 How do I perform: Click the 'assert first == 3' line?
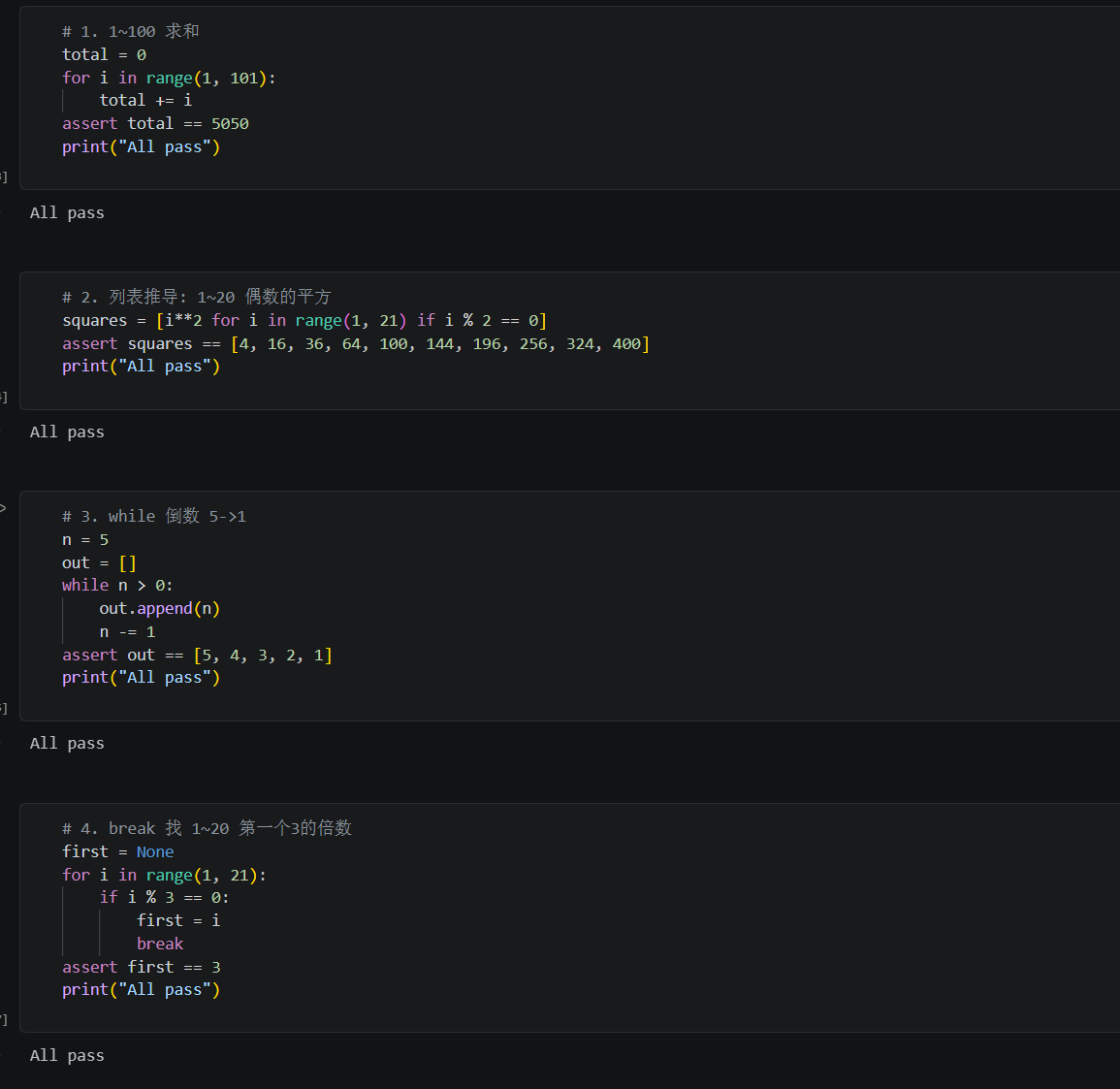pos(142,967)
